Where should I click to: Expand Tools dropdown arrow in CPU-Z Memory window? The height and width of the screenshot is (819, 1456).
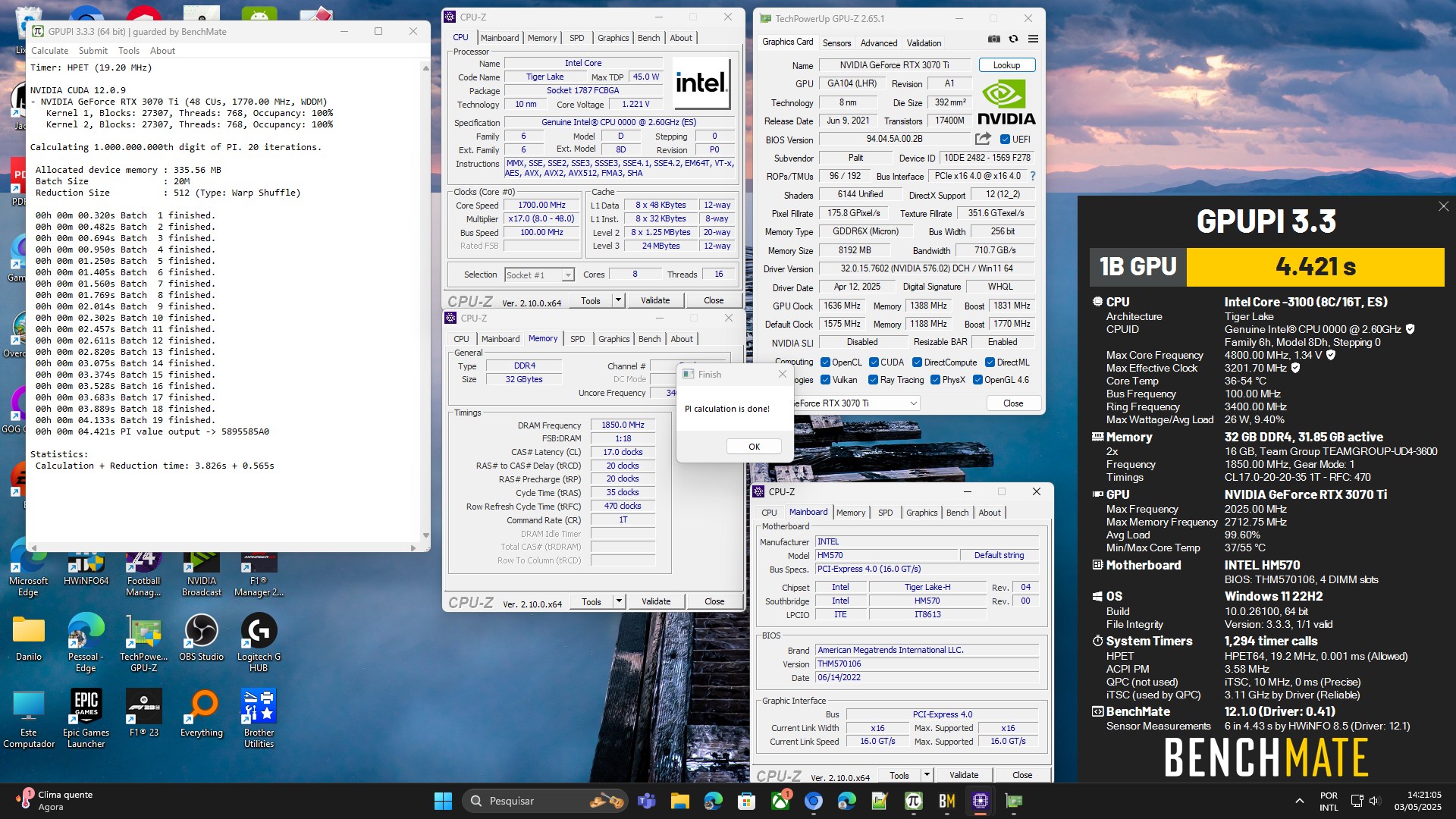click(x=619, y=601)
